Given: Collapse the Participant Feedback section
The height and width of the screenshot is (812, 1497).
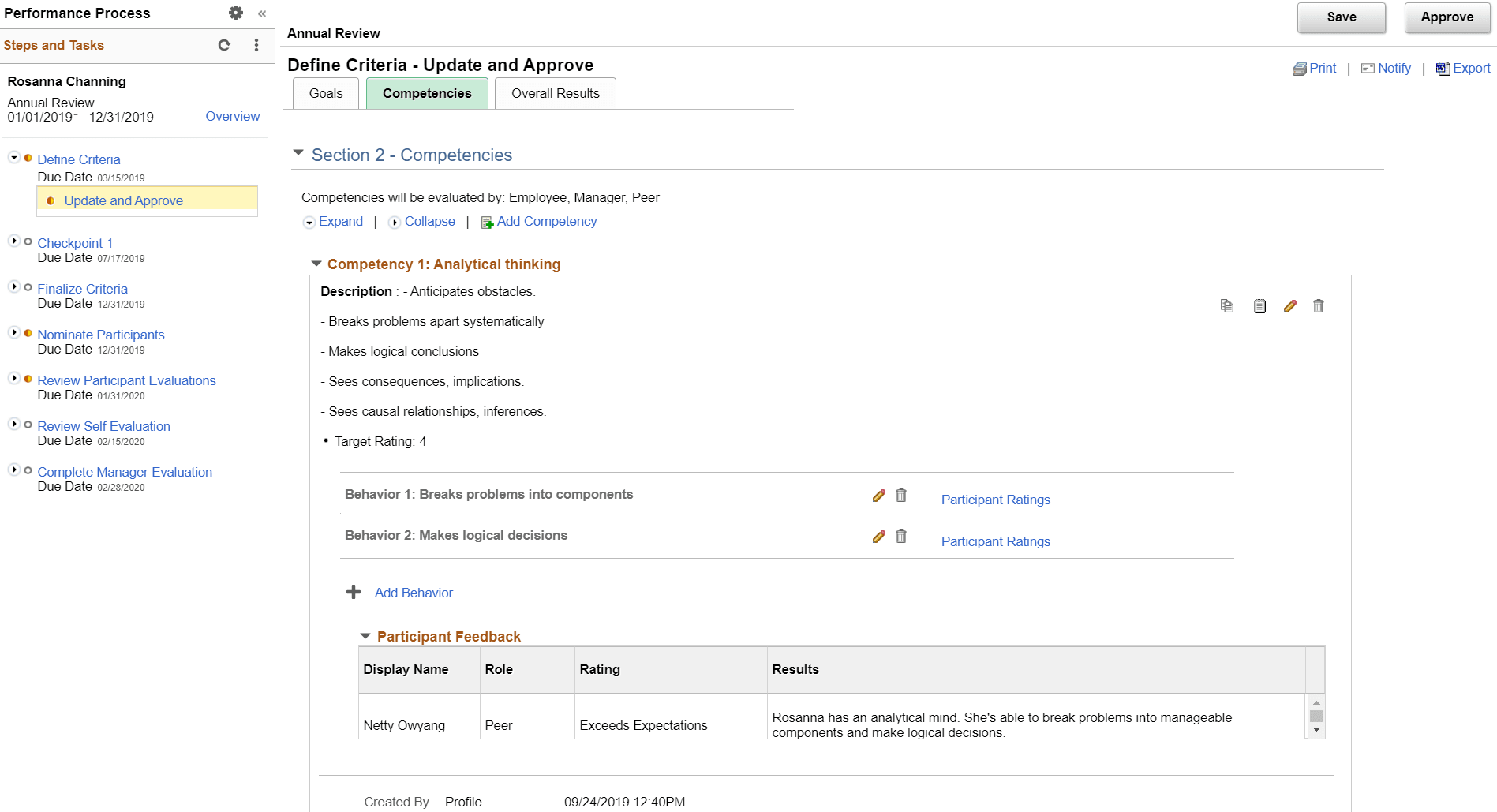Looking at the screenshot, I should [x=365, y=636].
